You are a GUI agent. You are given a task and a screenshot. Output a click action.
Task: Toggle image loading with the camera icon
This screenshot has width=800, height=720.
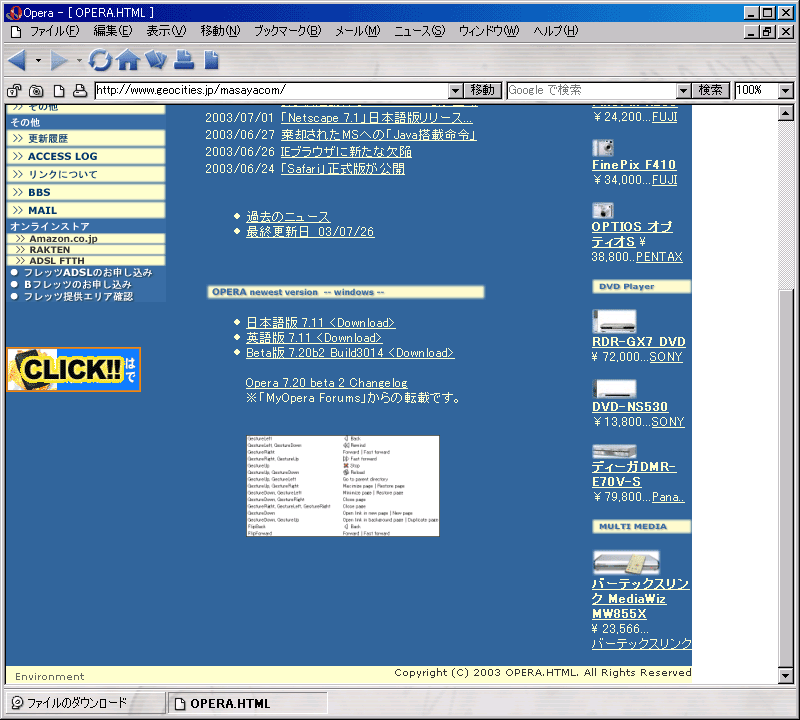[x=36, y=91]
